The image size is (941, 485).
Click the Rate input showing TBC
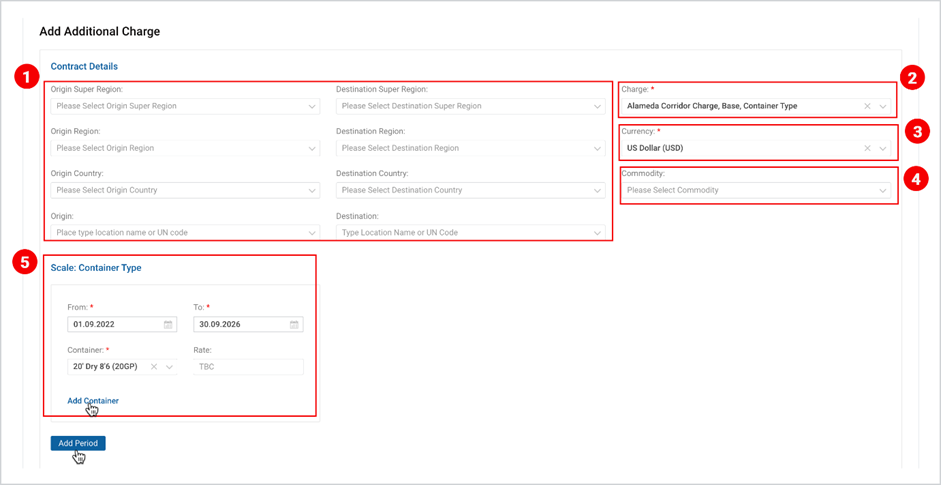pos(248,367)
